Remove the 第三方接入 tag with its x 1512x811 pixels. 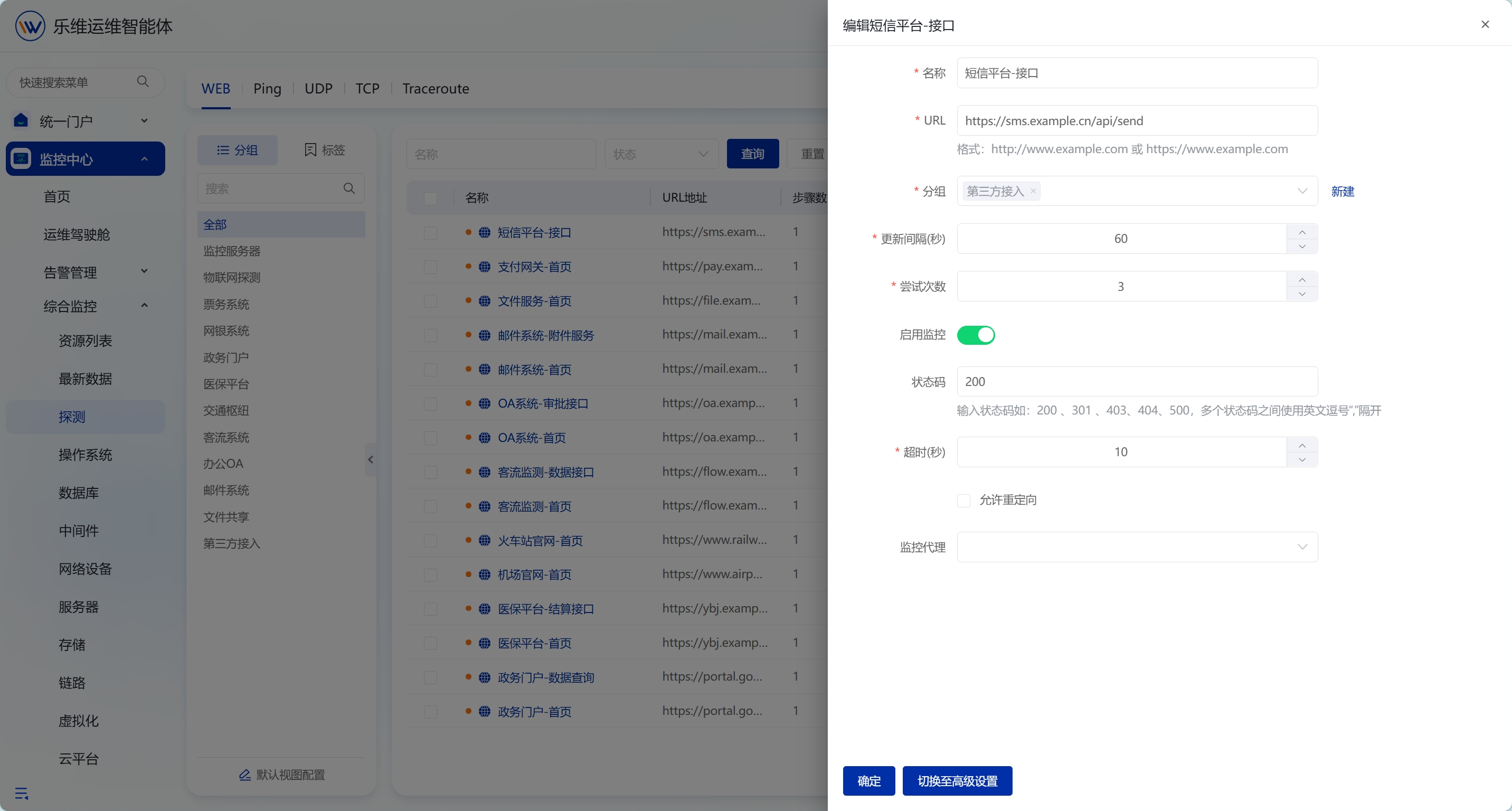[1033, 191]
